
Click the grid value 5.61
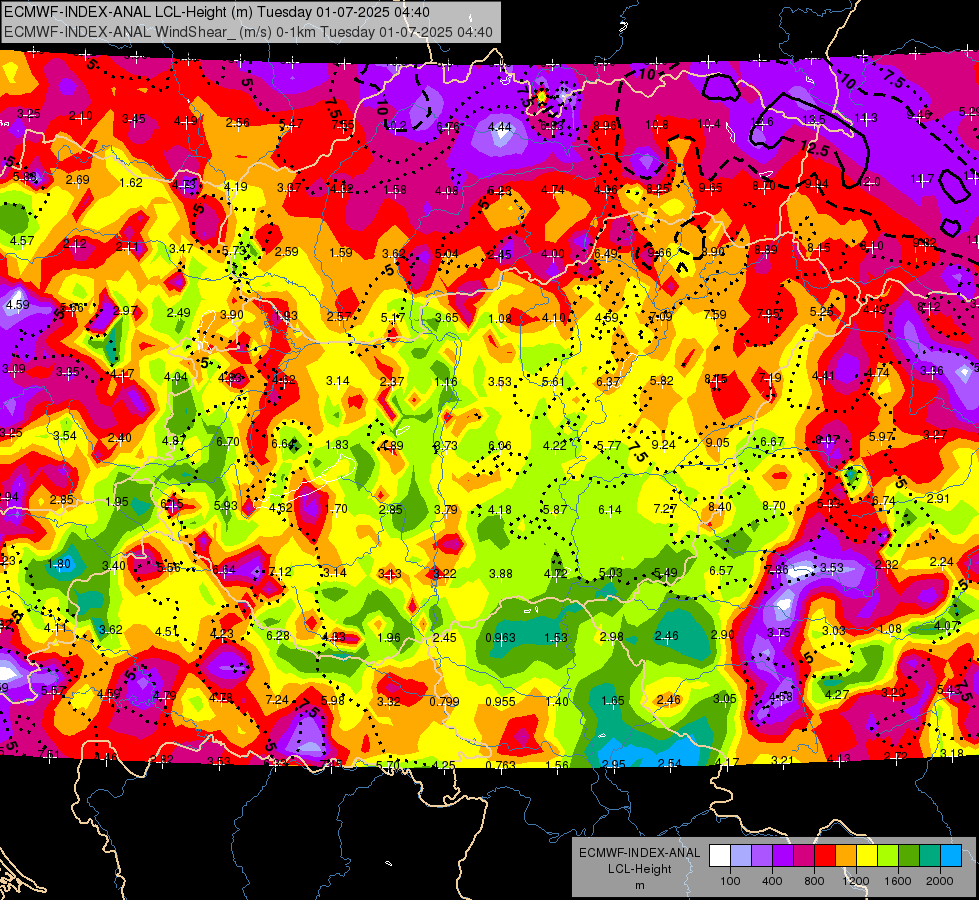pyautogui.click(x=553, y=382)
